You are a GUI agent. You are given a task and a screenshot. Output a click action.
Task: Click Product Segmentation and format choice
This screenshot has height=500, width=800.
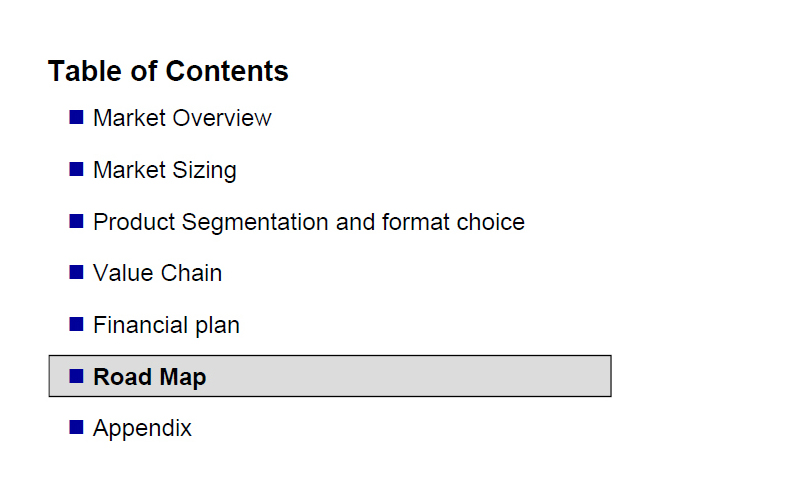(309, 222)
